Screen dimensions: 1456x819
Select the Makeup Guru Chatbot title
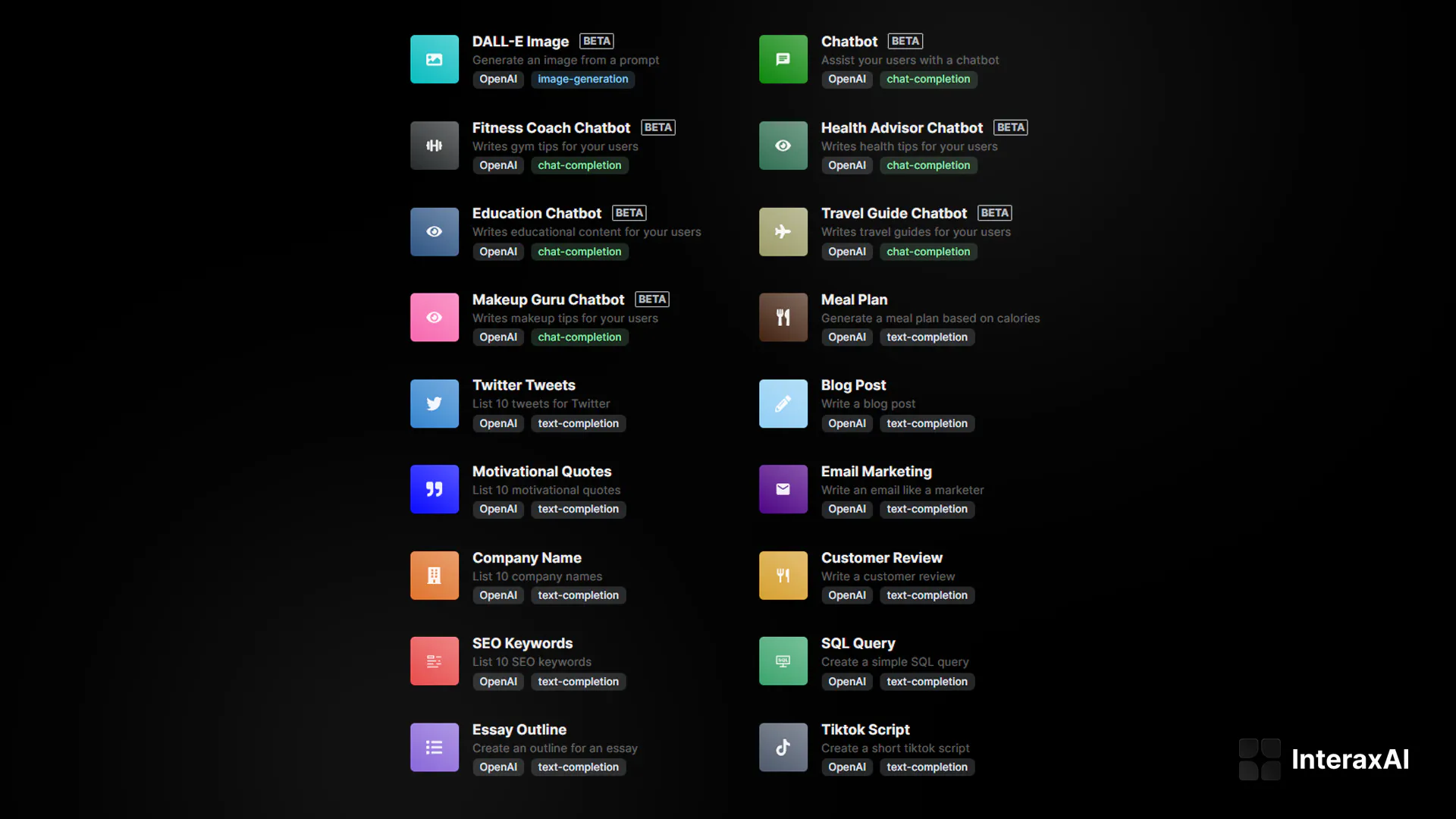[548, 300]
